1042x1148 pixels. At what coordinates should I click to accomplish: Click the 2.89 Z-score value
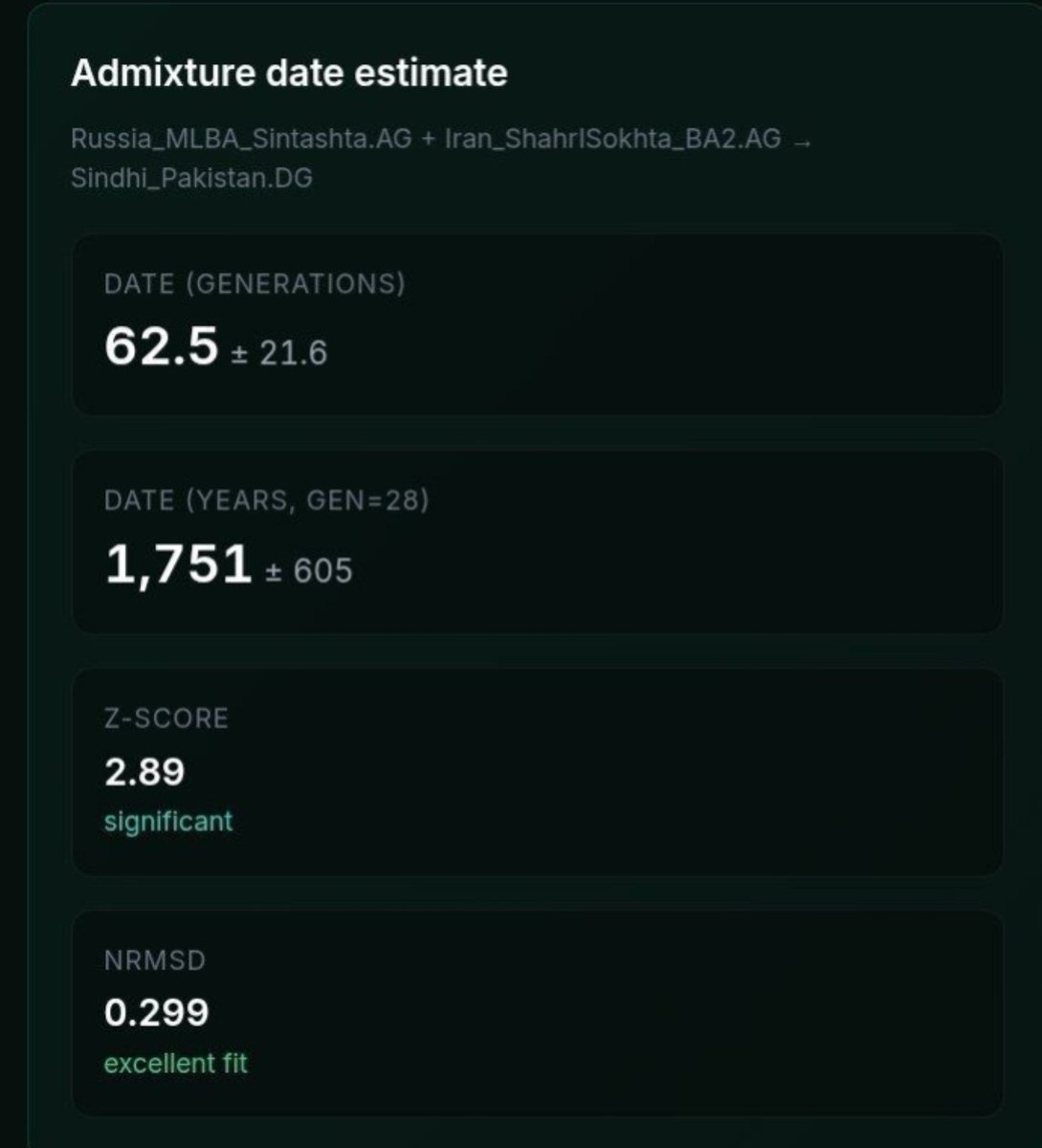click(x=144, y=772)
